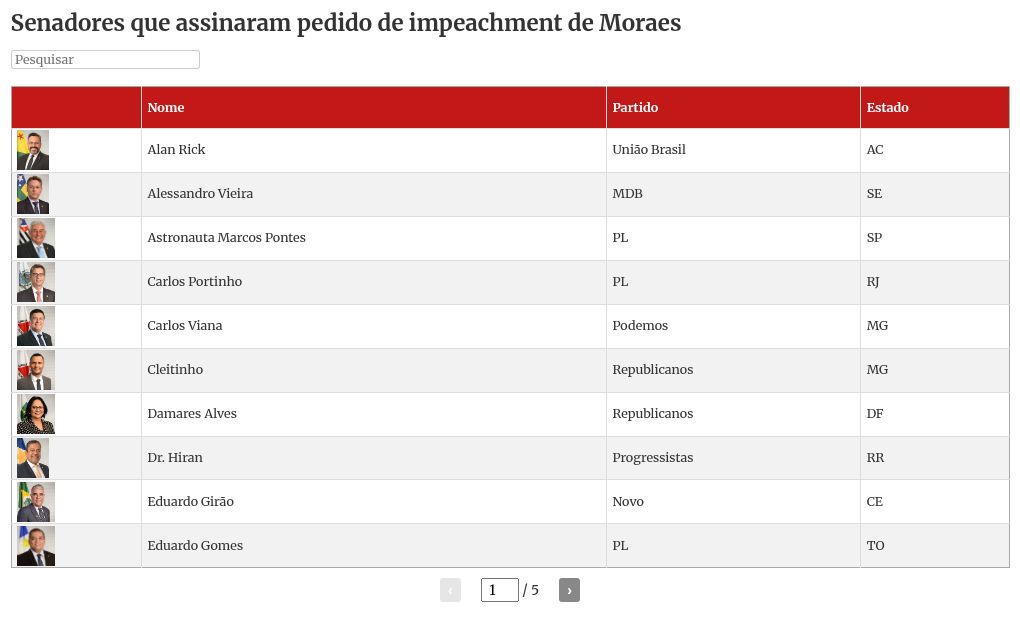Open Carlos Viana's portrait thumbnail
The image size is (1020, 623).
[36, 326]
